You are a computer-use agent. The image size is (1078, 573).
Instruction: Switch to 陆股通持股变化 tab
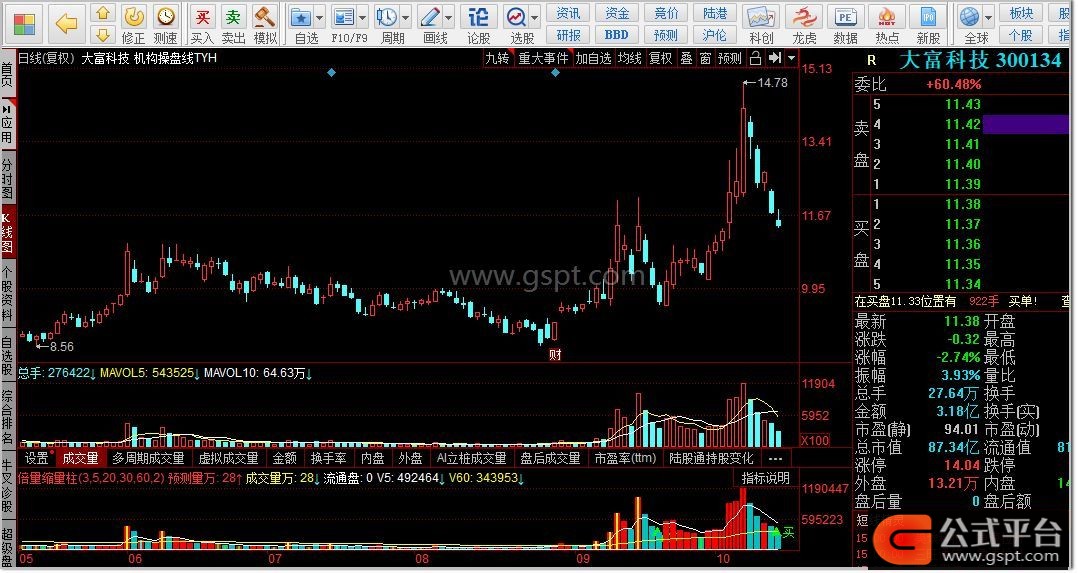711,458
